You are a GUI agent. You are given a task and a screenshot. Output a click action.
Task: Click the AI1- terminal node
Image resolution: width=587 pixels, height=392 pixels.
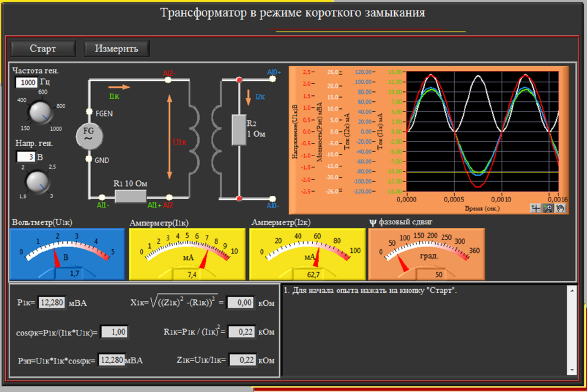(102, 197)
